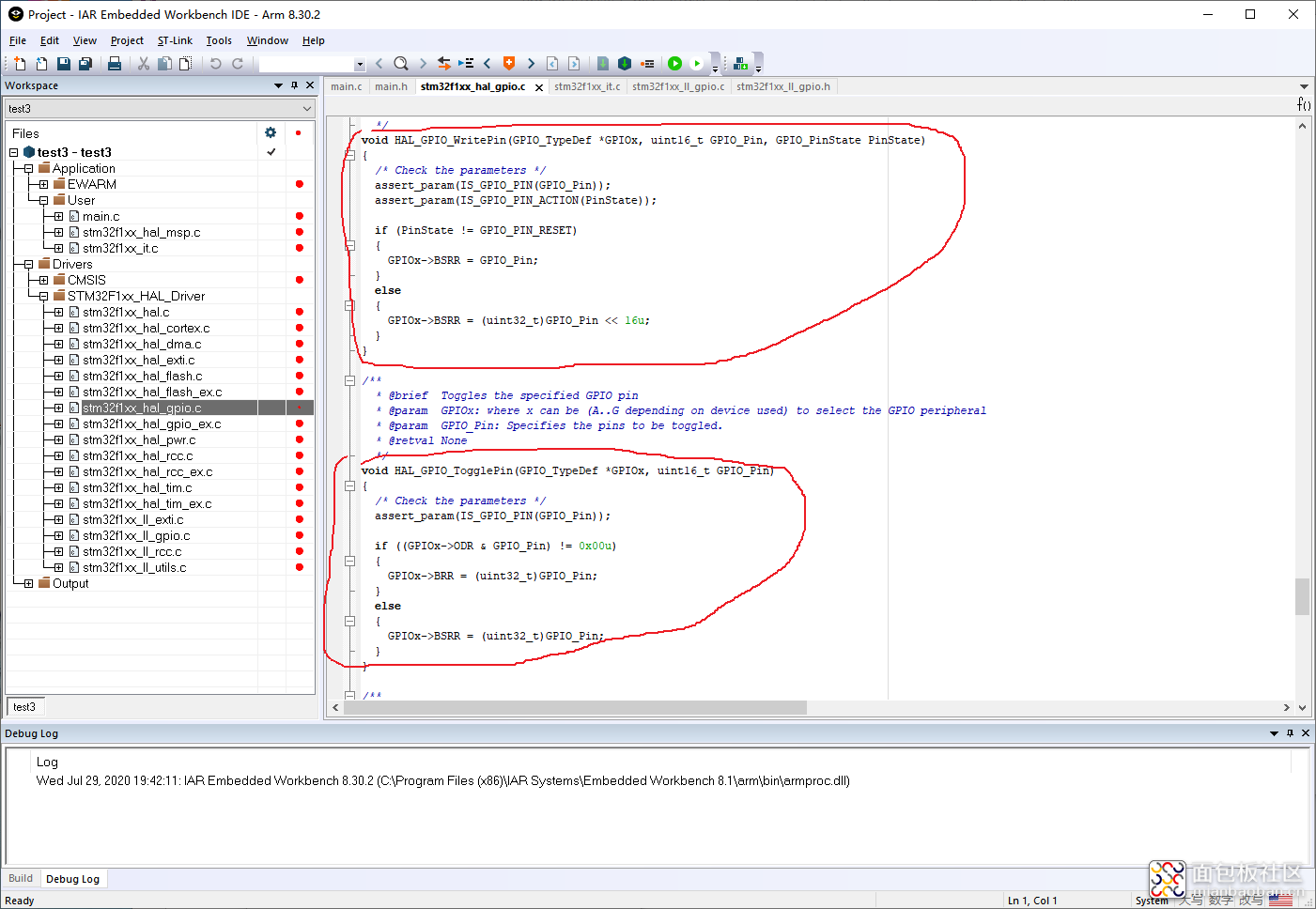The height and width of the screenshot is (909, 1316).
Task: Expand the EWARM folder
Action: tap(43, 185)
